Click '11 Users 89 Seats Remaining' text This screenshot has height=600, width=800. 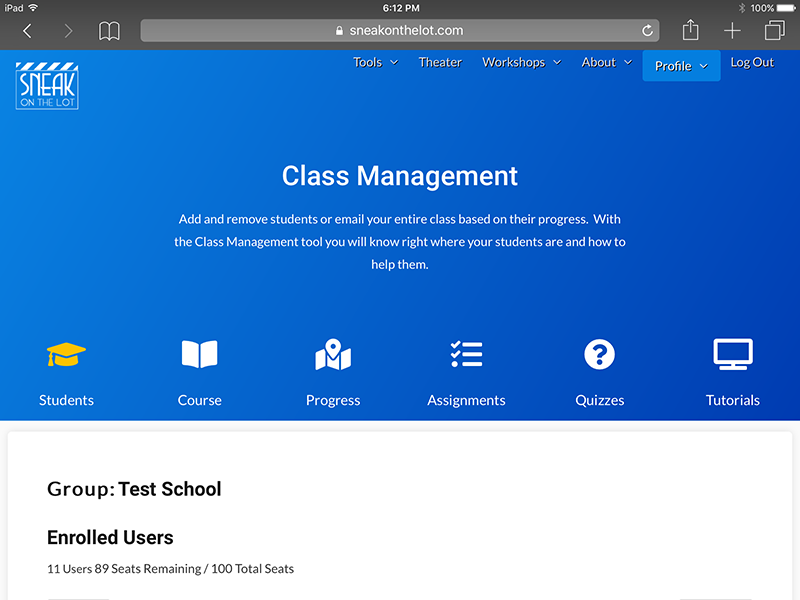(124, 568)
